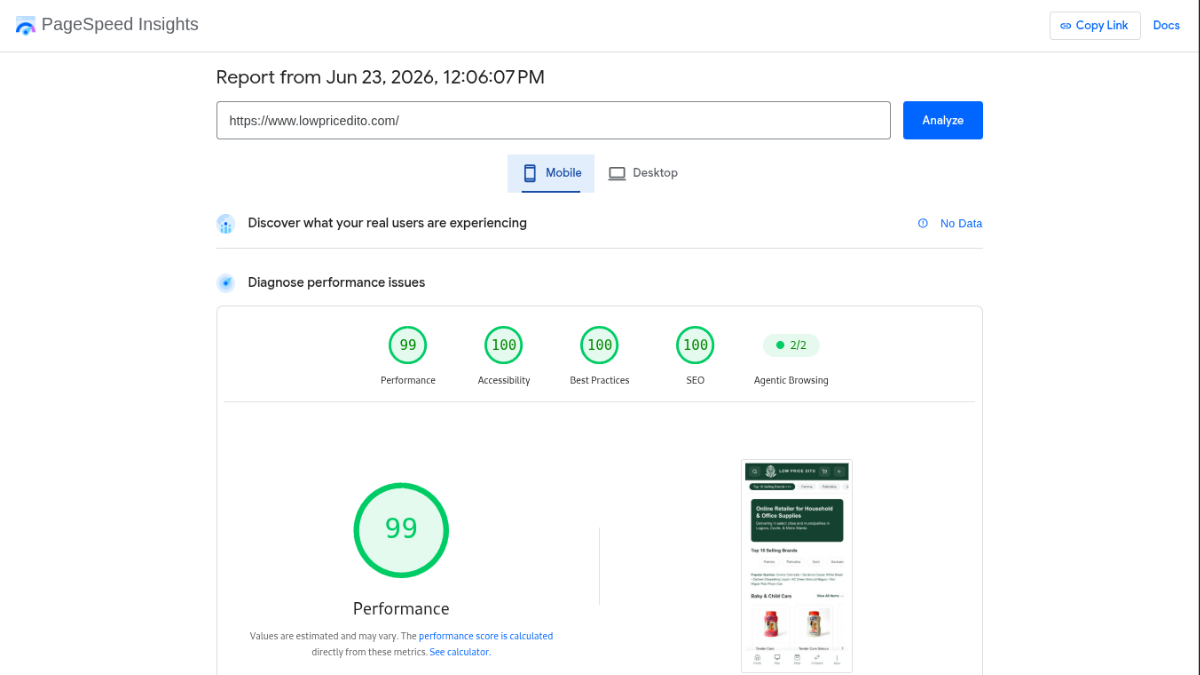Viewport: 1200px width, 675px height.
Task: Click the PageSpeed Insights logo icon
Action: click(x=25, y=25)
